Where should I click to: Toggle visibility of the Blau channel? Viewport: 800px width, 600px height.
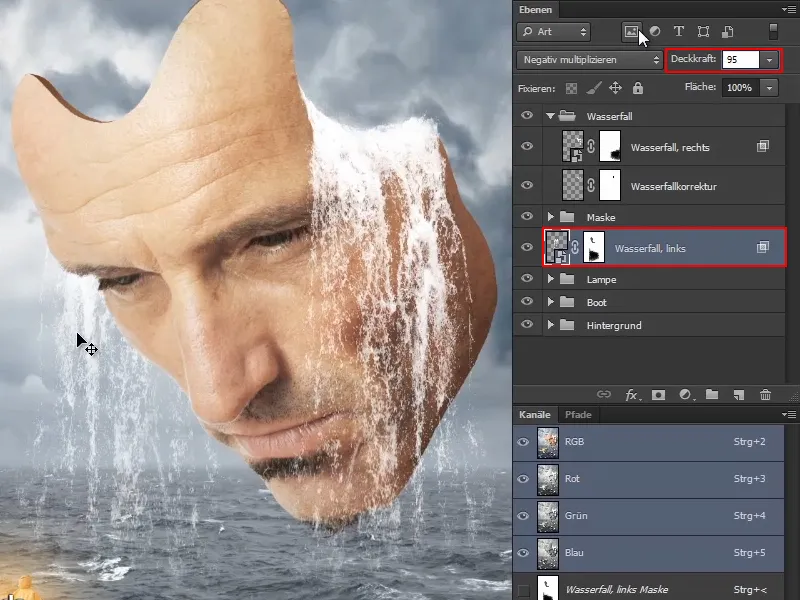[523, 553]
